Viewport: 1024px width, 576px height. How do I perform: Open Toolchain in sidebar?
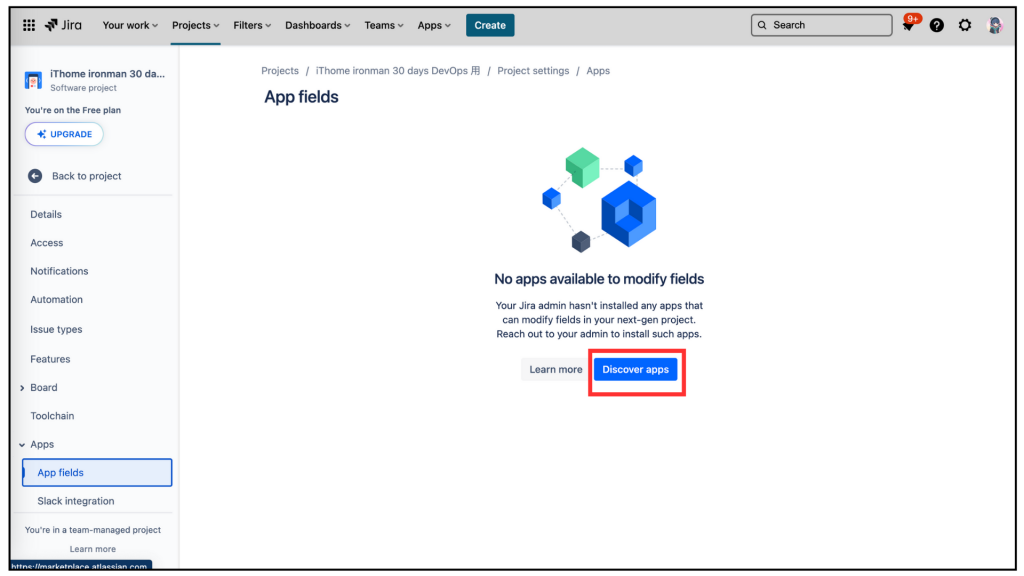(52, 416)
